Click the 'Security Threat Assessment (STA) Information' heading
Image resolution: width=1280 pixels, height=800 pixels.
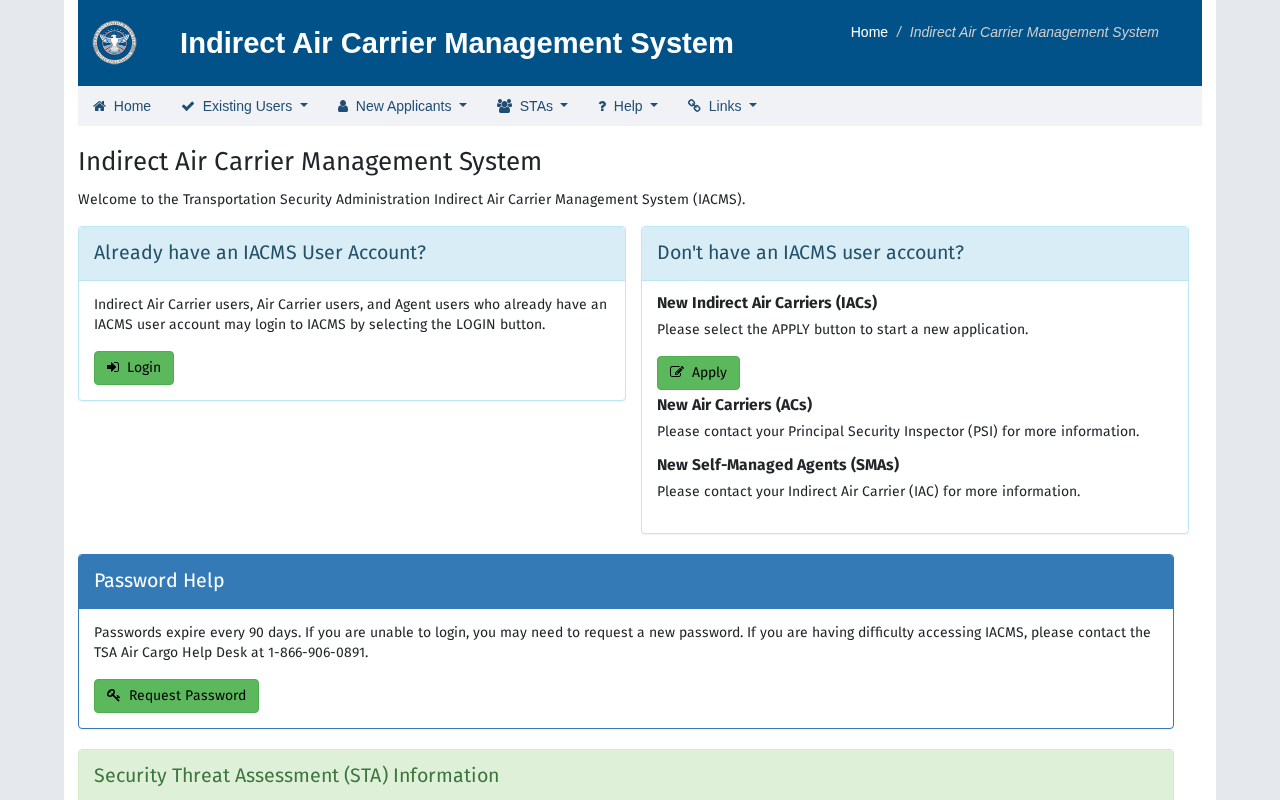pyautogui.click(x=296, y=776)
